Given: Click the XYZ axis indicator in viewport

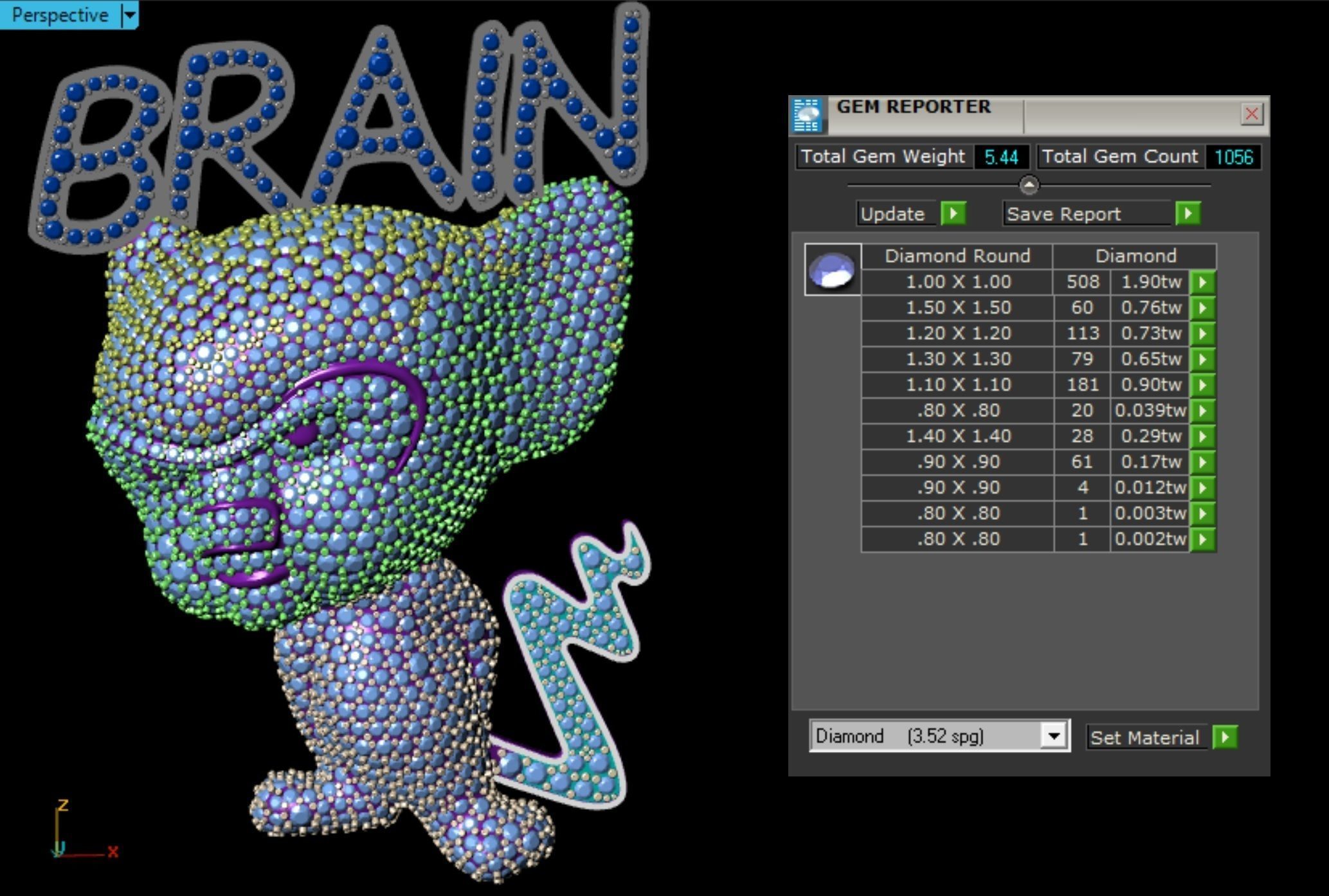Looking at the screenshot, I should tap(86, 829).
